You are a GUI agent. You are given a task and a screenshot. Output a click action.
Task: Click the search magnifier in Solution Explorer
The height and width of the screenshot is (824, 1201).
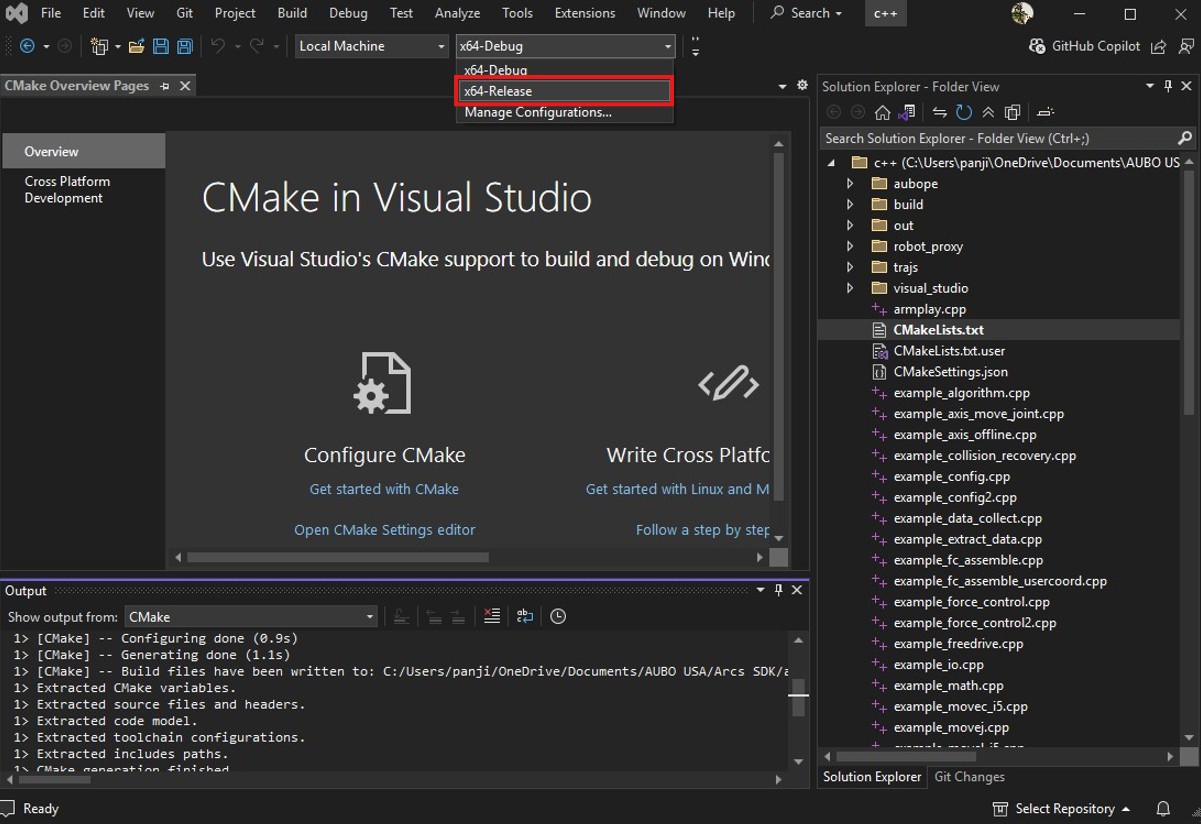pyautogui.click(x=1185, y=138)
